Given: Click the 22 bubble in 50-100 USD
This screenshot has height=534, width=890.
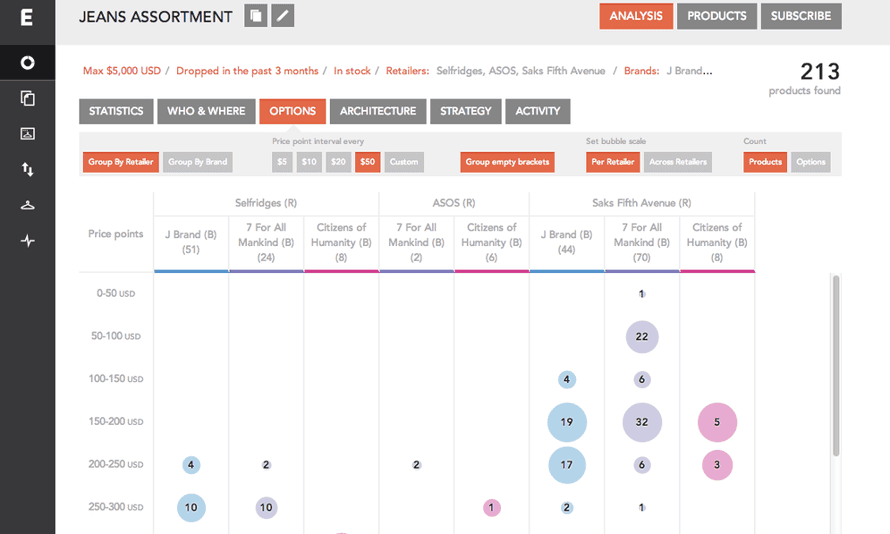Looking at the screenshot, I should 642,337.
